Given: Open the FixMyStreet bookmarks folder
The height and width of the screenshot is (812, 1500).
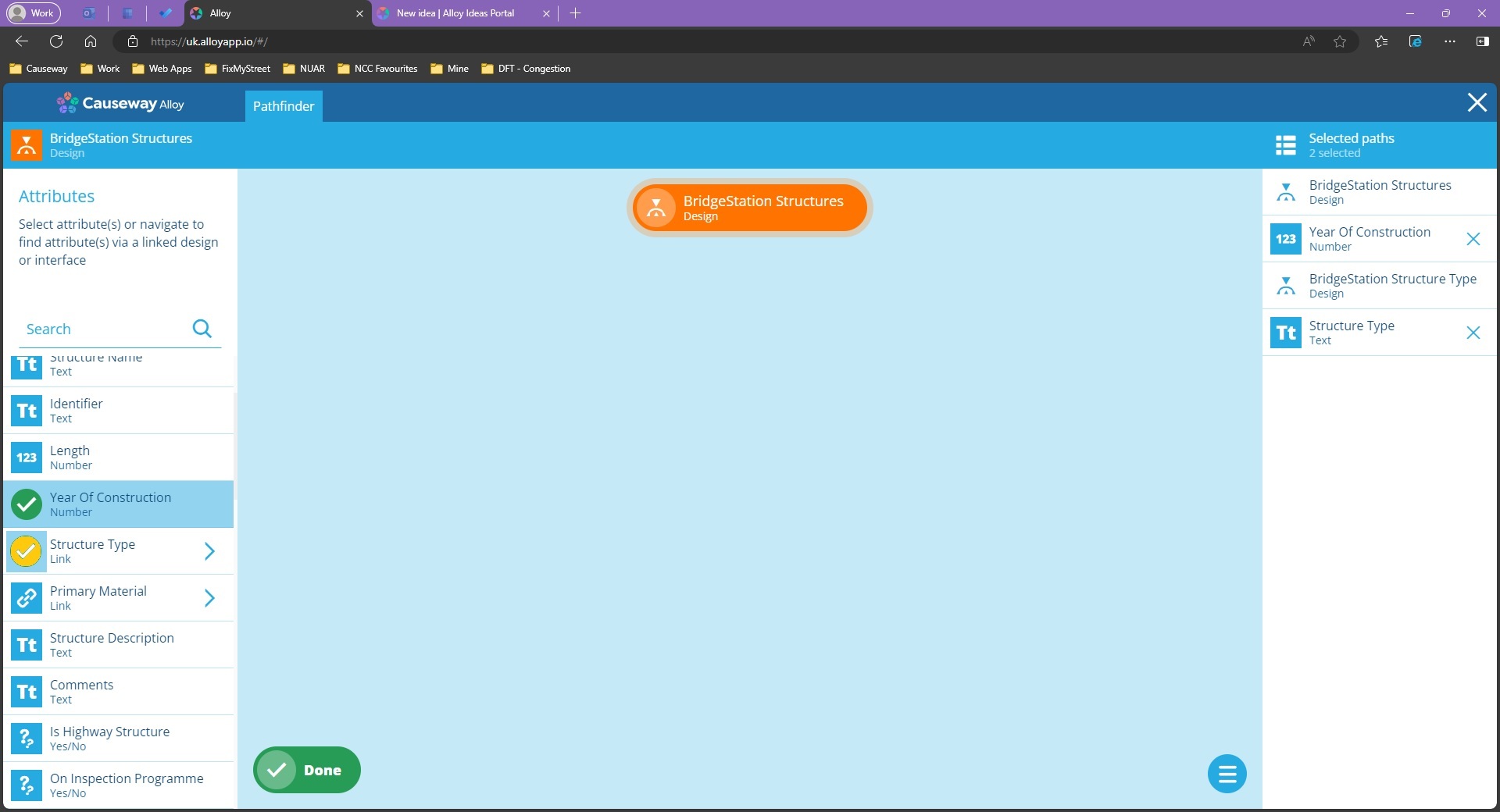Looking at the screenshot, I should pyautogui.click(x=237, y=69).
